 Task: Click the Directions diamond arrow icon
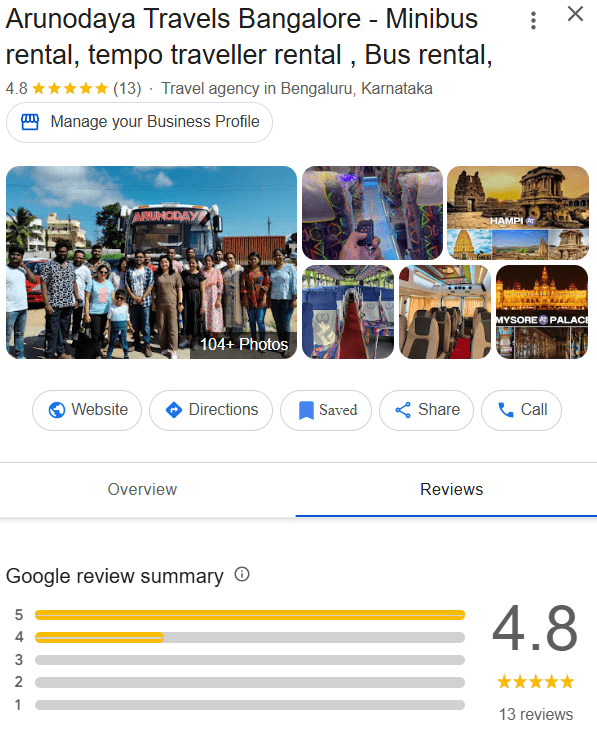pos(174,410)
